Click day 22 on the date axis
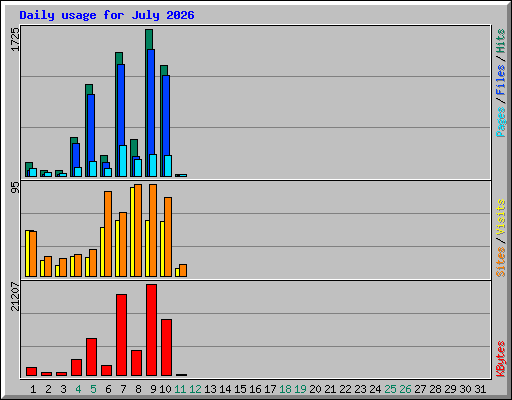This screenshot has width=512, height=400. click(x=345, y=389)
